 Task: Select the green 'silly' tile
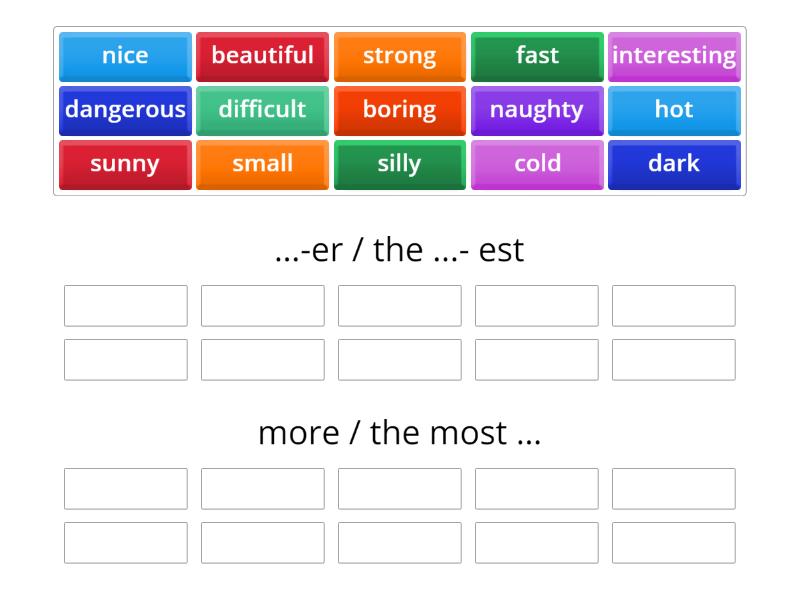point(399,164)
